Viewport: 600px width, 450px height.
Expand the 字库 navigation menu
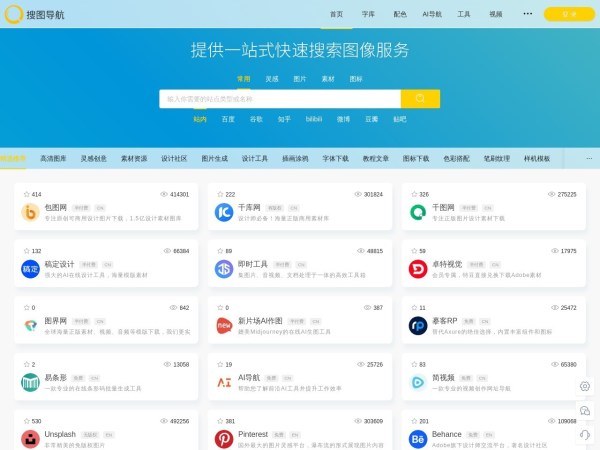(x=368, y=14)
